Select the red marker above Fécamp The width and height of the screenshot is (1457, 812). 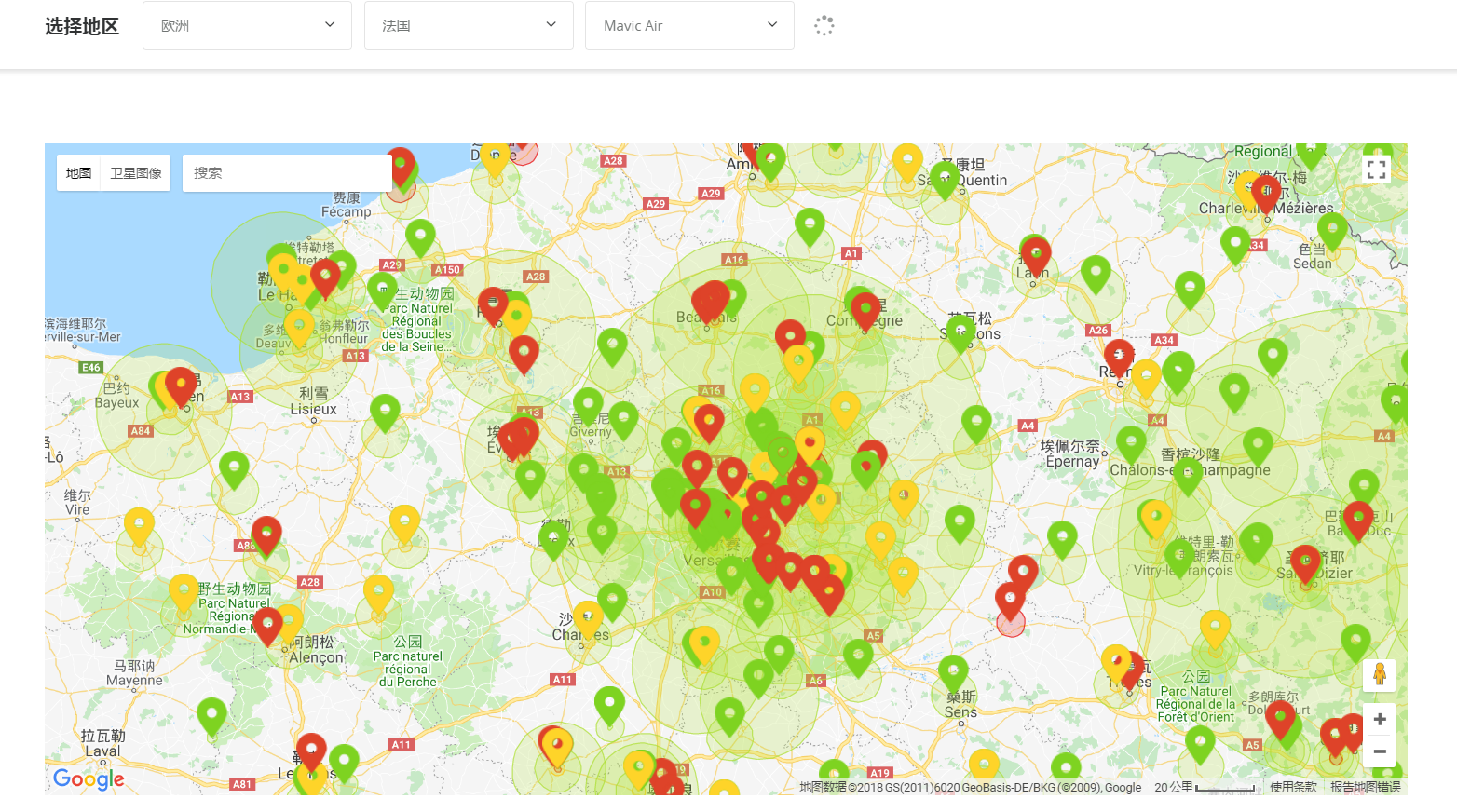pyautogui.click(x=401, y=168)
